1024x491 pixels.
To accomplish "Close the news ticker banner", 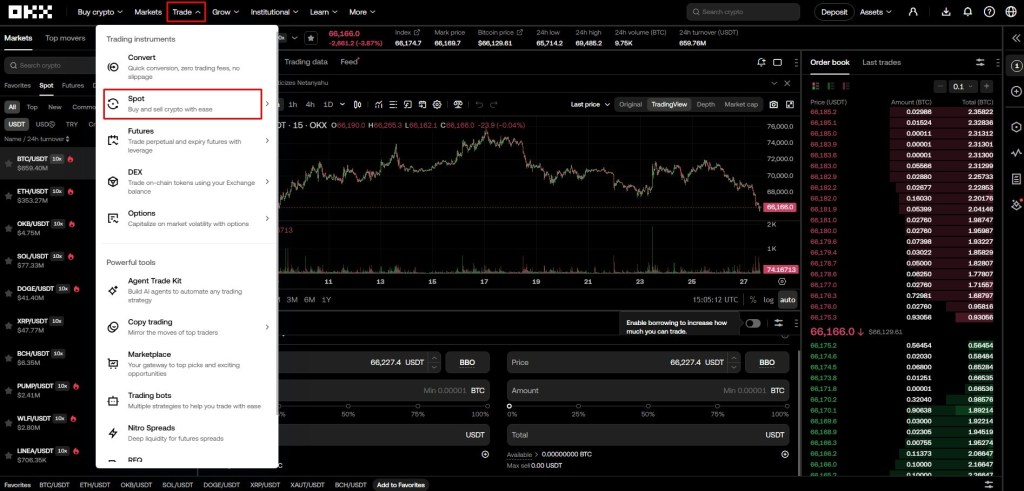I will click(787, 84).
